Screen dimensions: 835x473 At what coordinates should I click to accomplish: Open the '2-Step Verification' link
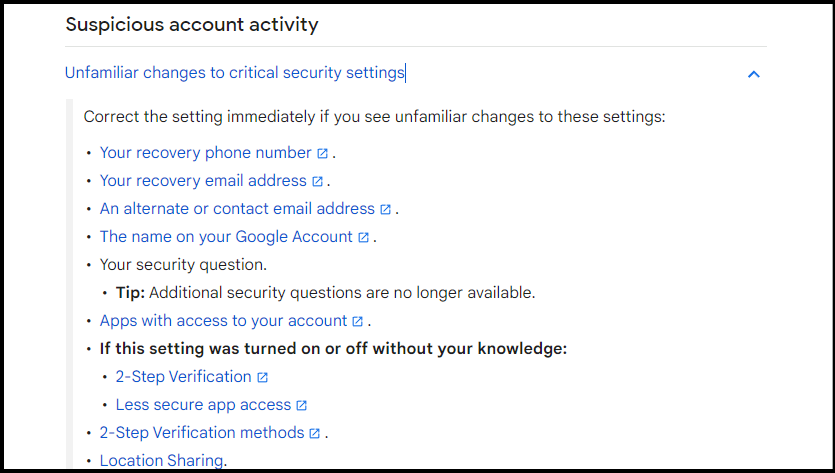(x=184, y=377)
